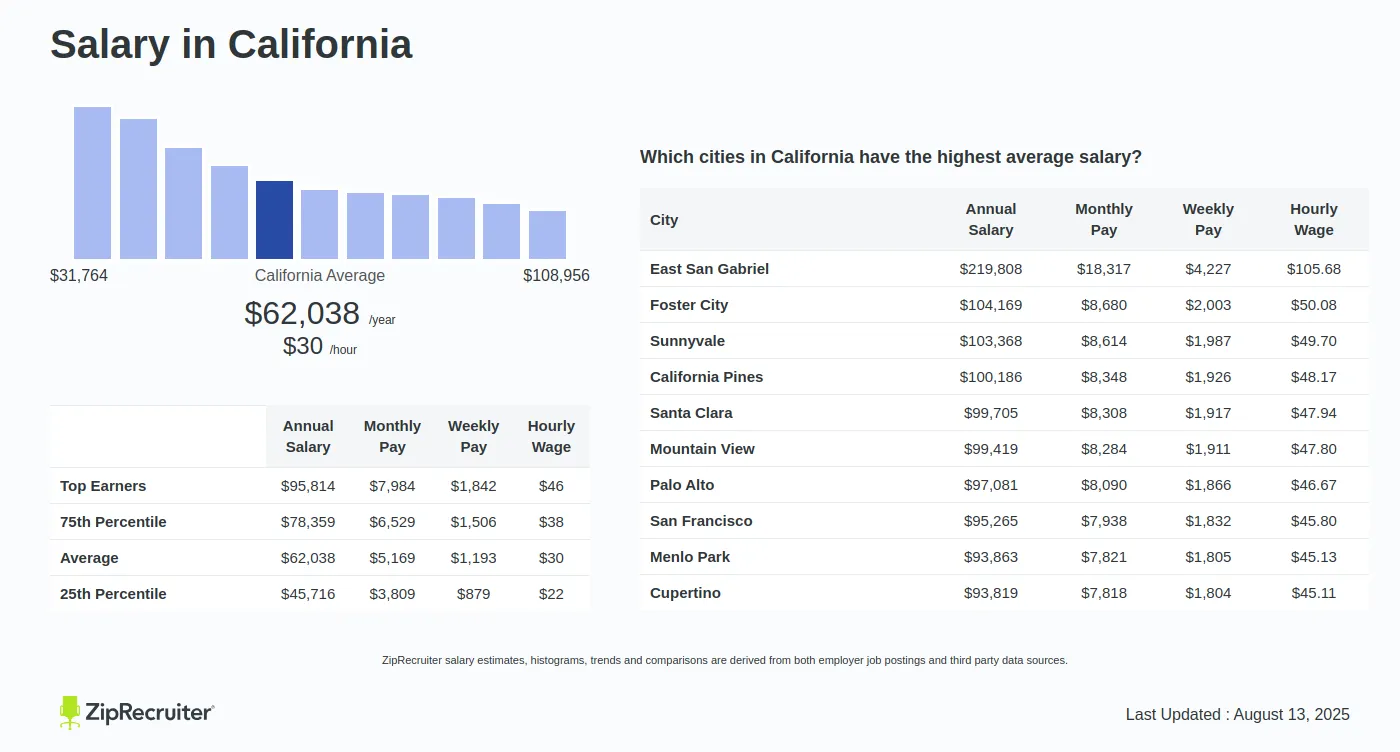Click the shortest histogram bar at far right
This screenshot has width=1400, height=752.
point(547,235)
